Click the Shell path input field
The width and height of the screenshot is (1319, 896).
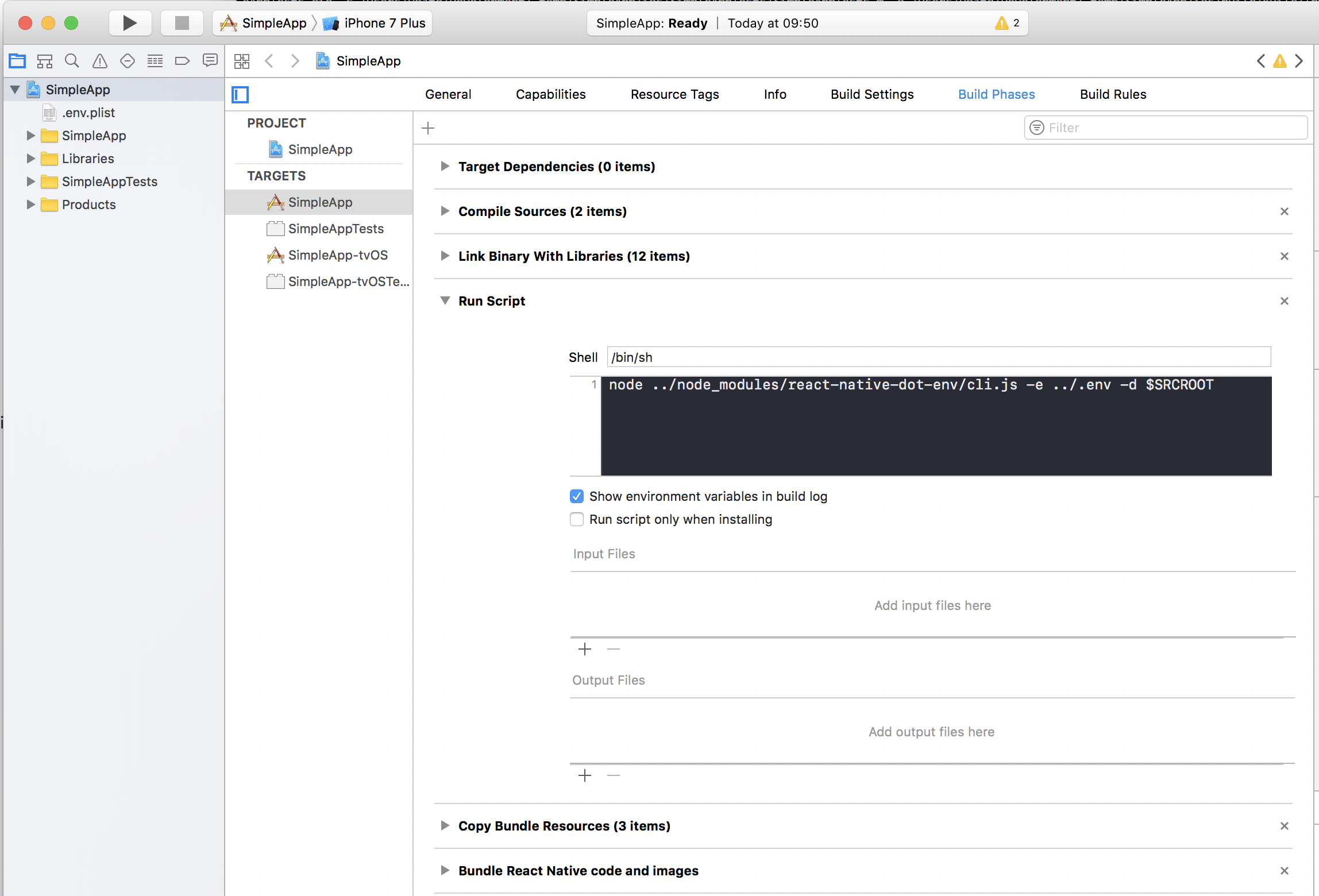click(938, 357)
